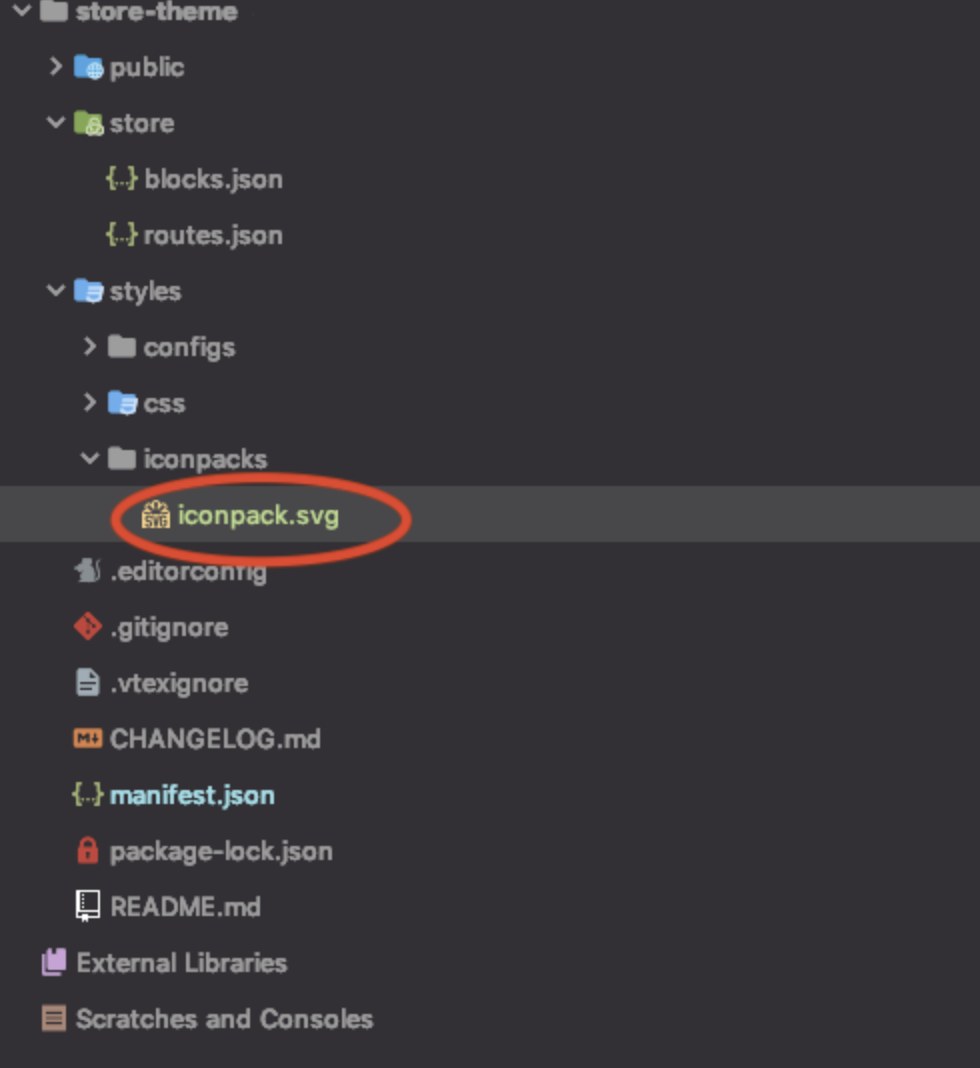Expand the configs folder
The width and height of the screenshot is (980, 1068).
[89, 347]
